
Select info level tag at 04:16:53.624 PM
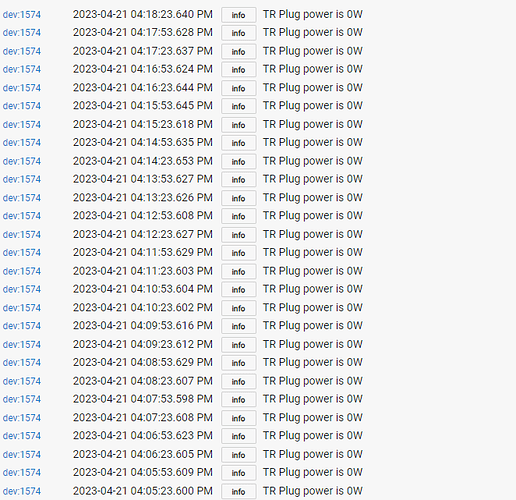[239, 70]
